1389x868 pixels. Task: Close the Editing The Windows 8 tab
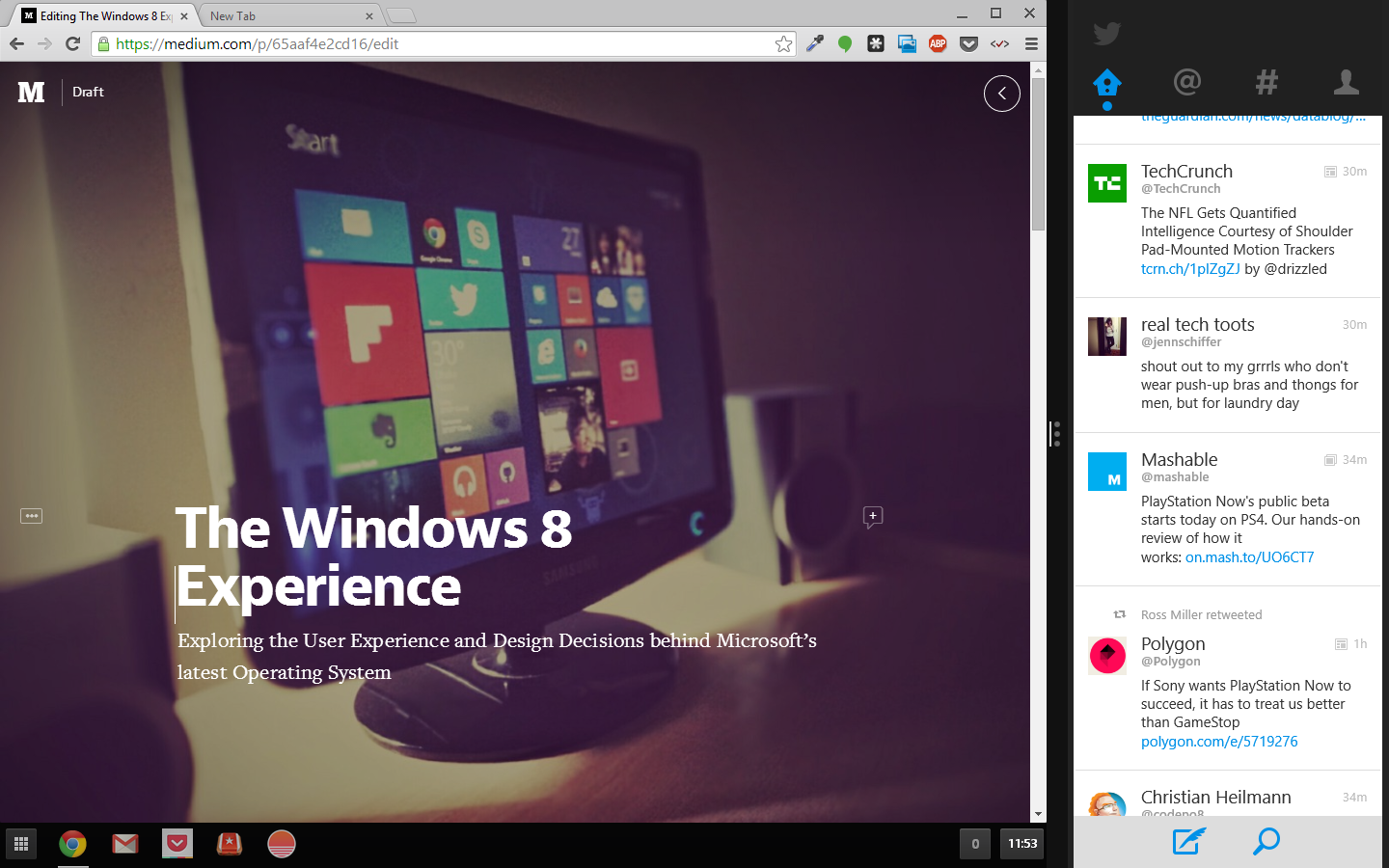184,16
